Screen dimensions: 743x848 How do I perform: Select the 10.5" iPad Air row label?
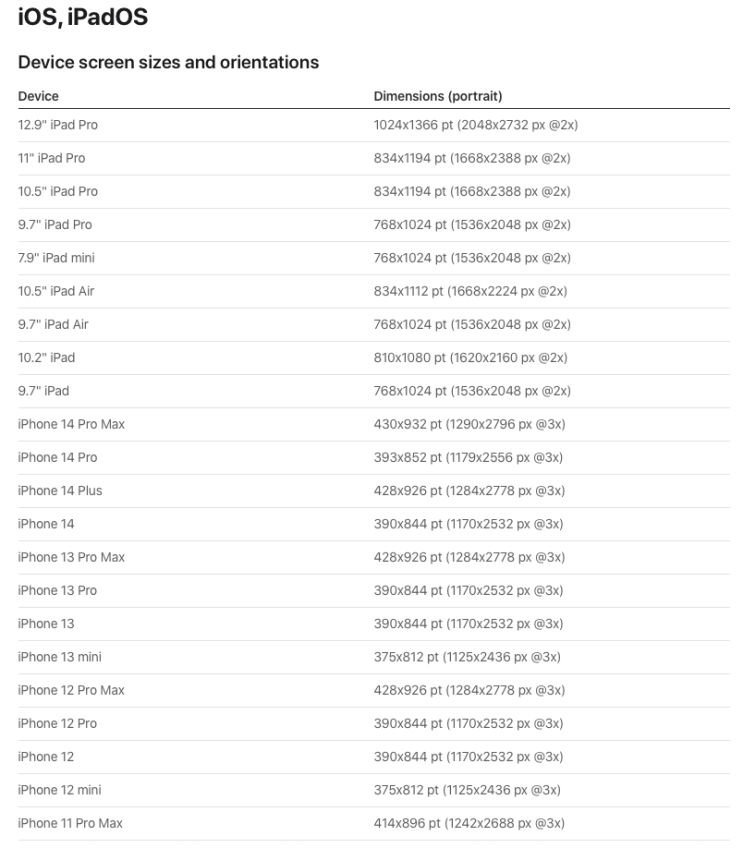tap(56, 291)
